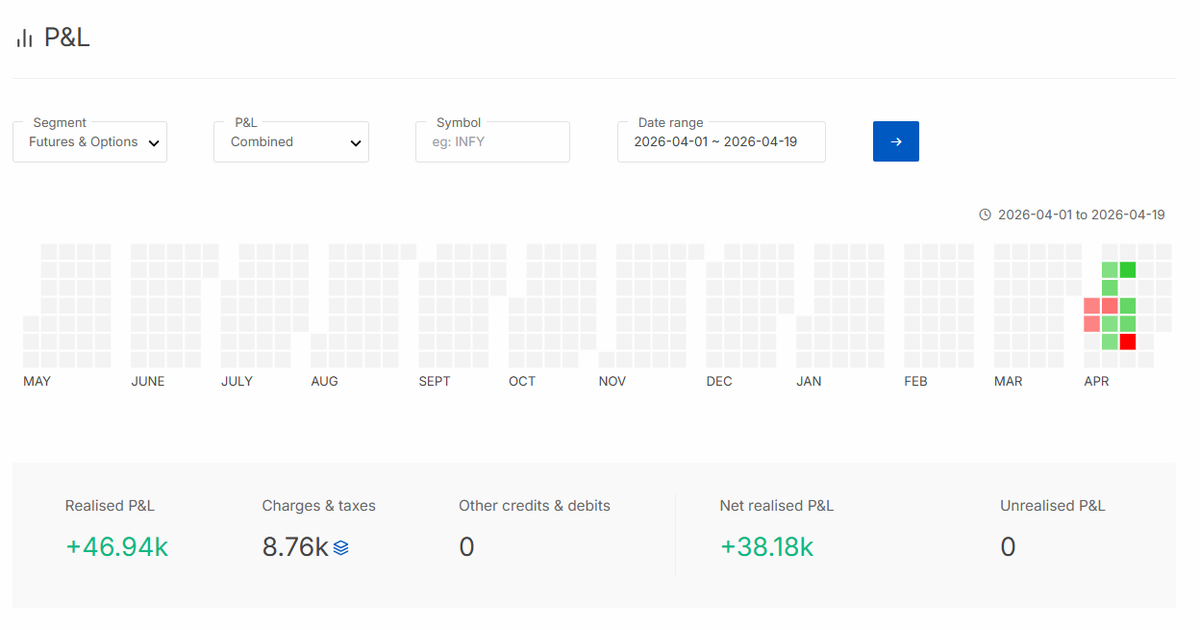Click the brightest green cell in the APR column

pyautogui.click(x=1128, y=269)
